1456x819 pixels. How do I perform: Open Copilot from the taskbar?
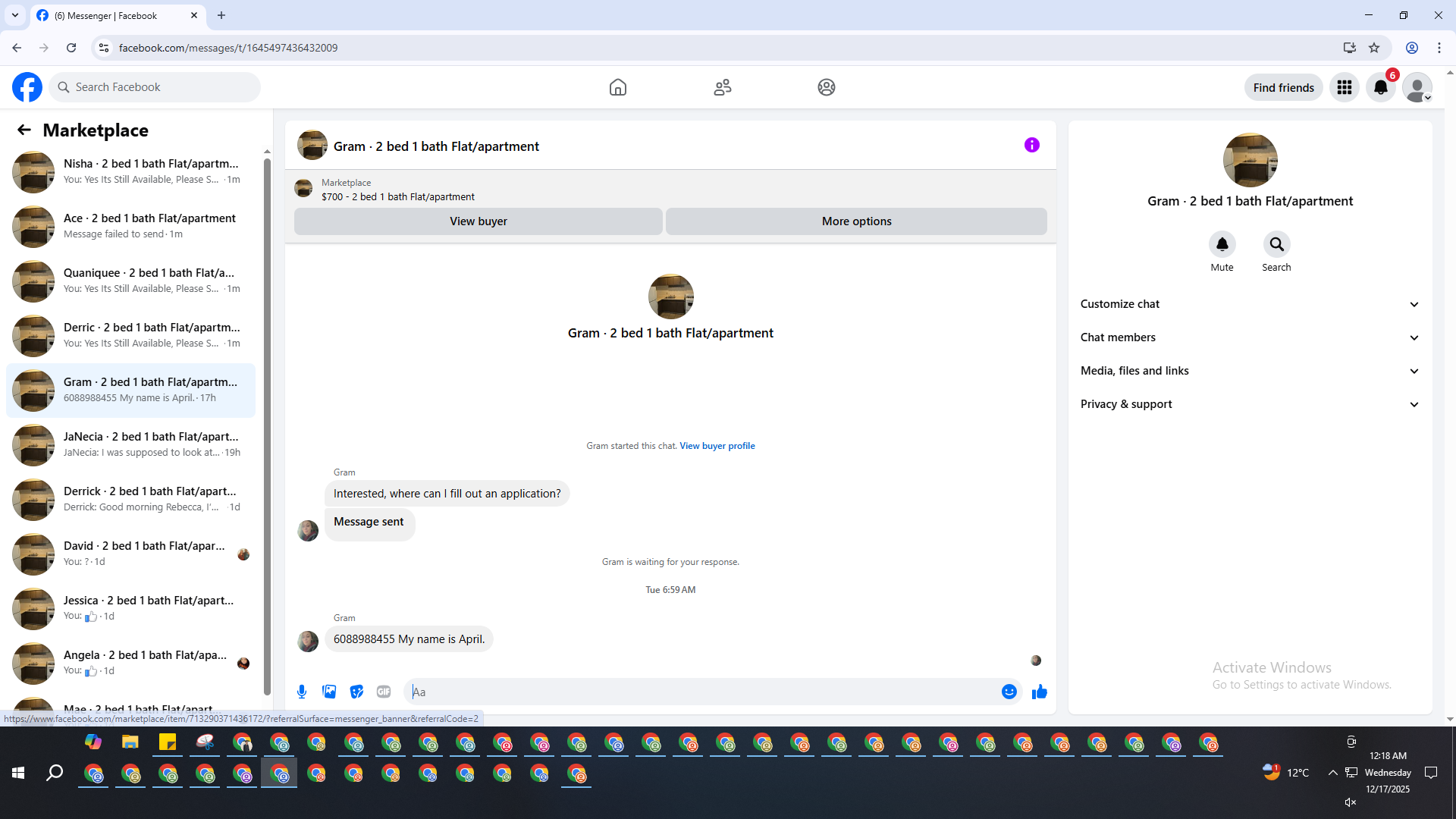pyautogui.click(x=93, y=742)
